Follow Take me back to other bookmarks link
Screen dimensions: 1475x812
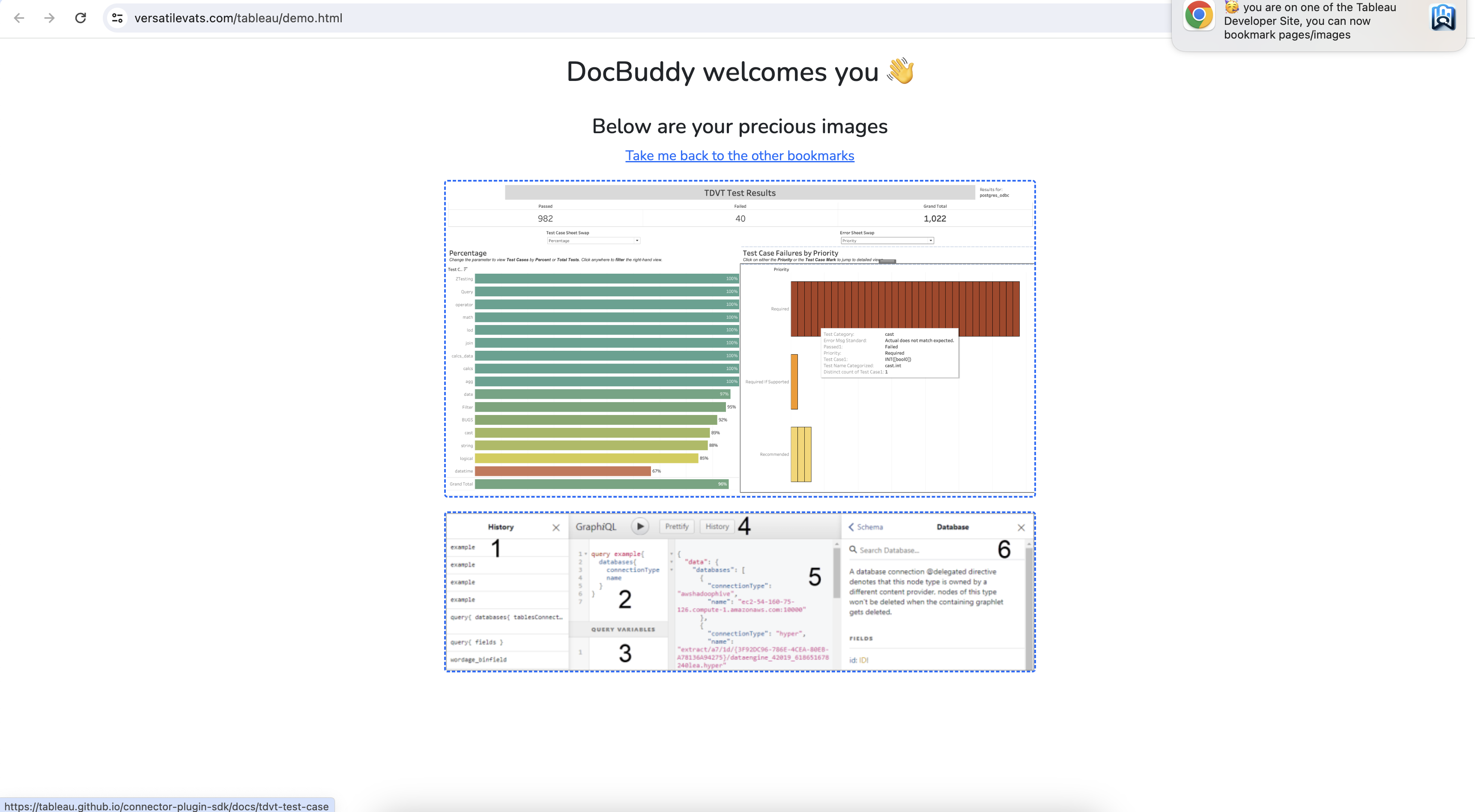pos(739,156)
